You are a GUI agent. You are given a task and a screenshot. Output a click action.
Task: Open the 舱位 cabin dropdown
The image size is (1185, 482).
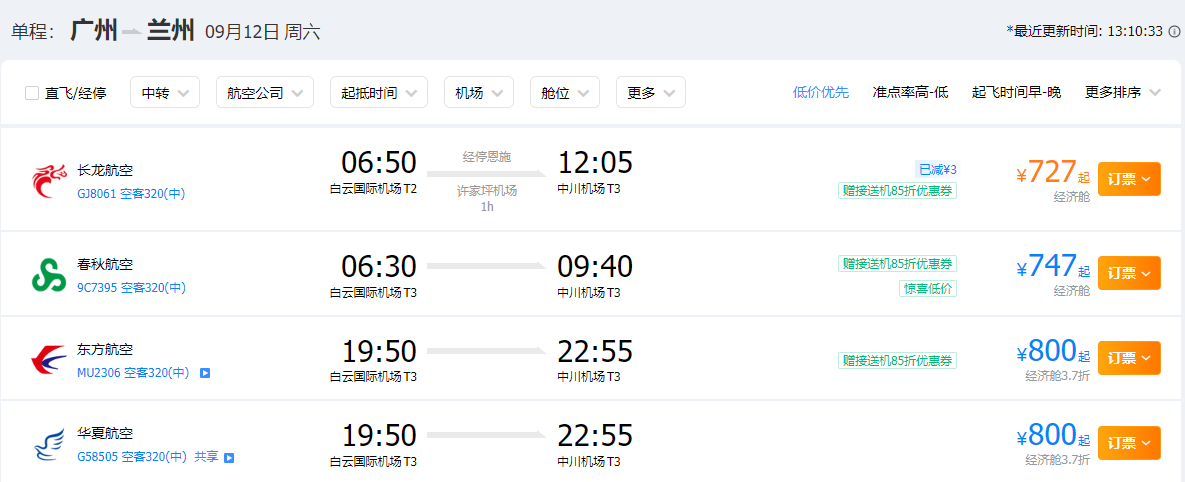[565, 92]
